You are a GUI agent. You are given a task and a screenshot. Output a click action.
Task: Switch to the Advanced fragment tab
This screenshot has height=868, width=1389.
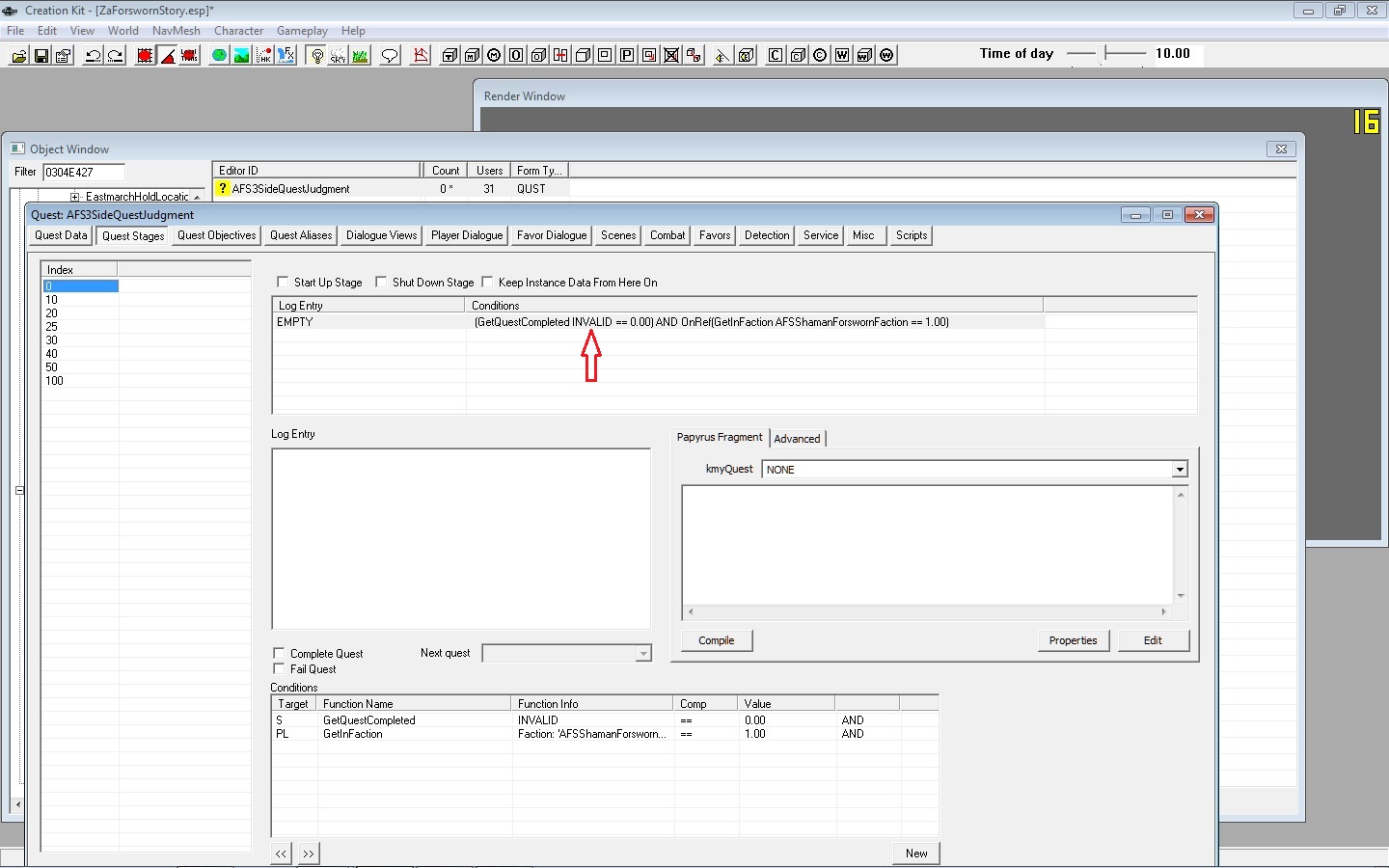point(797,439)
